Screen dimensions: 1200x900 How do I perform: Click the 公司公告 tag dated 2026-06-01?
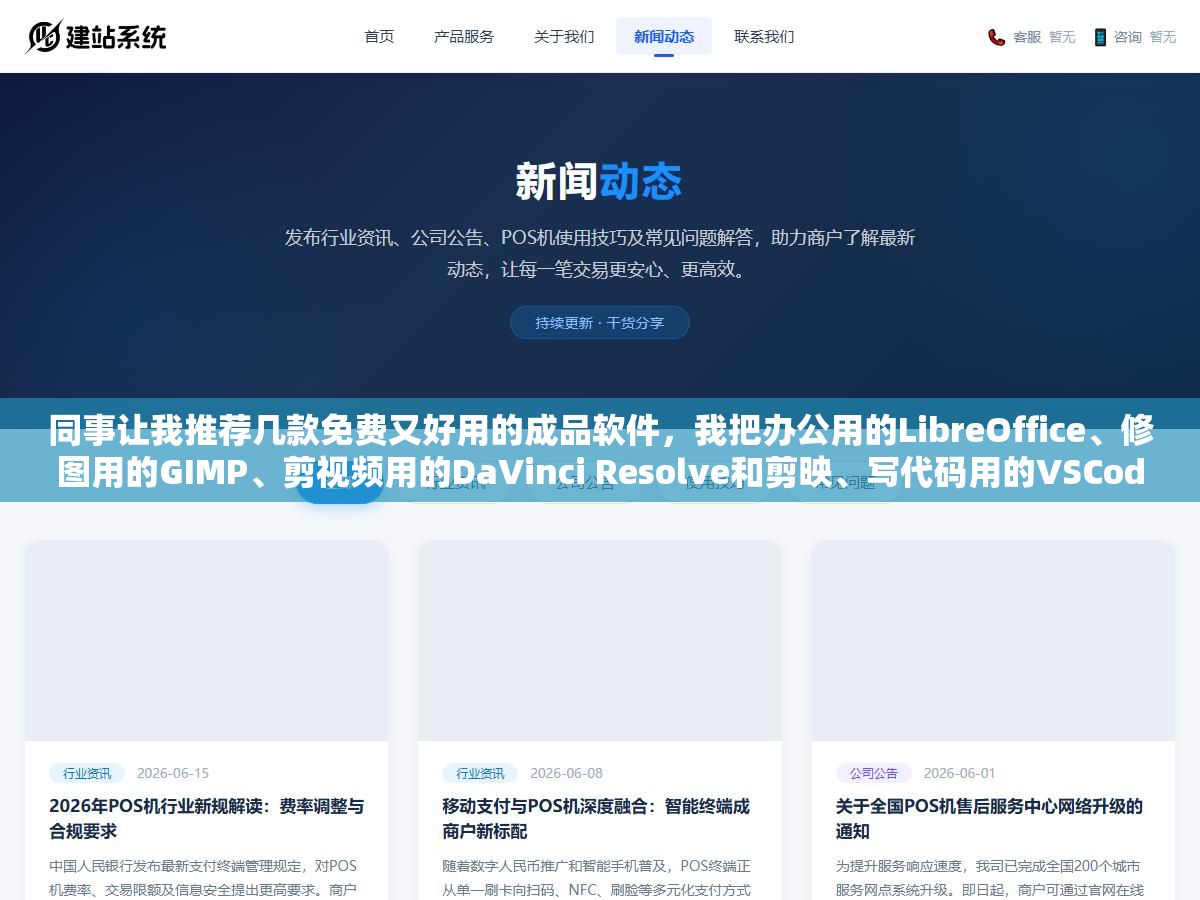point(874,773)
